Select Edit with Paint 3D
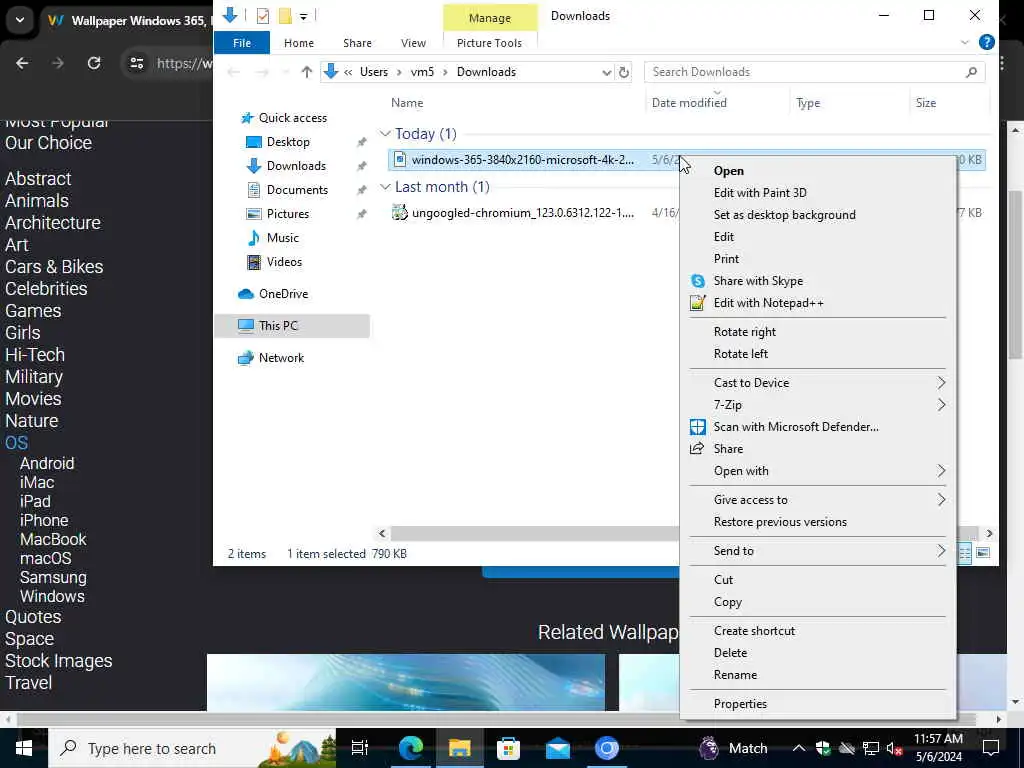The height and width of the screenshot is (768, 1024). (x=760, y=193)
